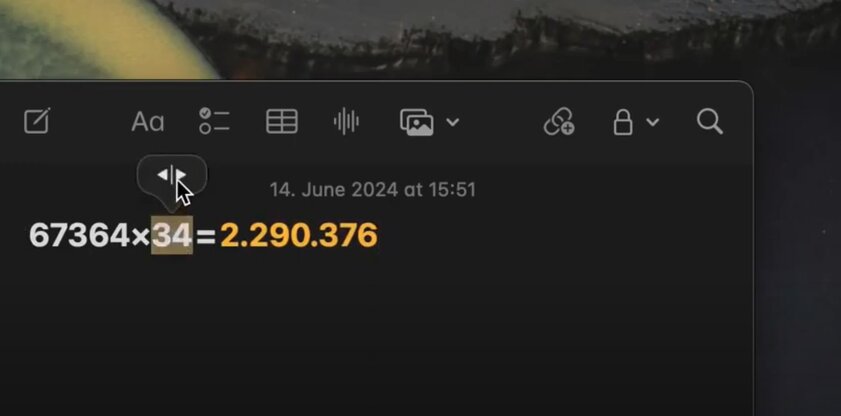This screenshot has height=416, width=841.
Task: Create a new note with compose icon
Action: (x=37, y=121)
